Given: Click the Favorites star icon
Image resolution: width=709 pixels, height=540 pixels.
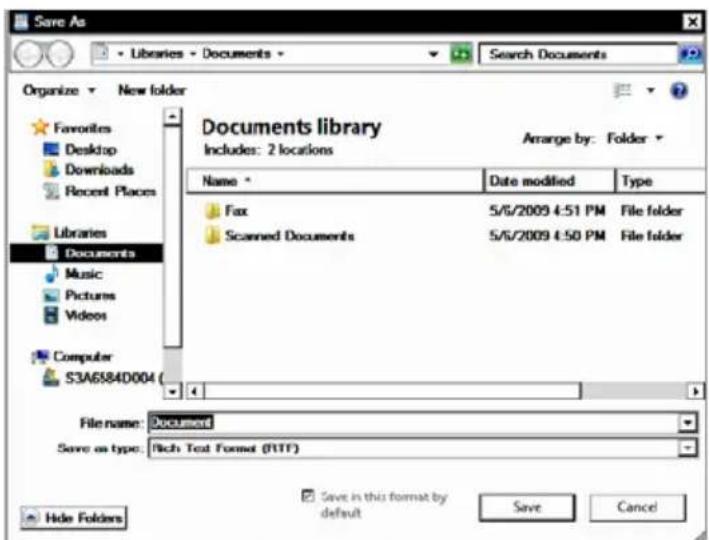Looking at the screenshot, I should [x=40, y=127].
